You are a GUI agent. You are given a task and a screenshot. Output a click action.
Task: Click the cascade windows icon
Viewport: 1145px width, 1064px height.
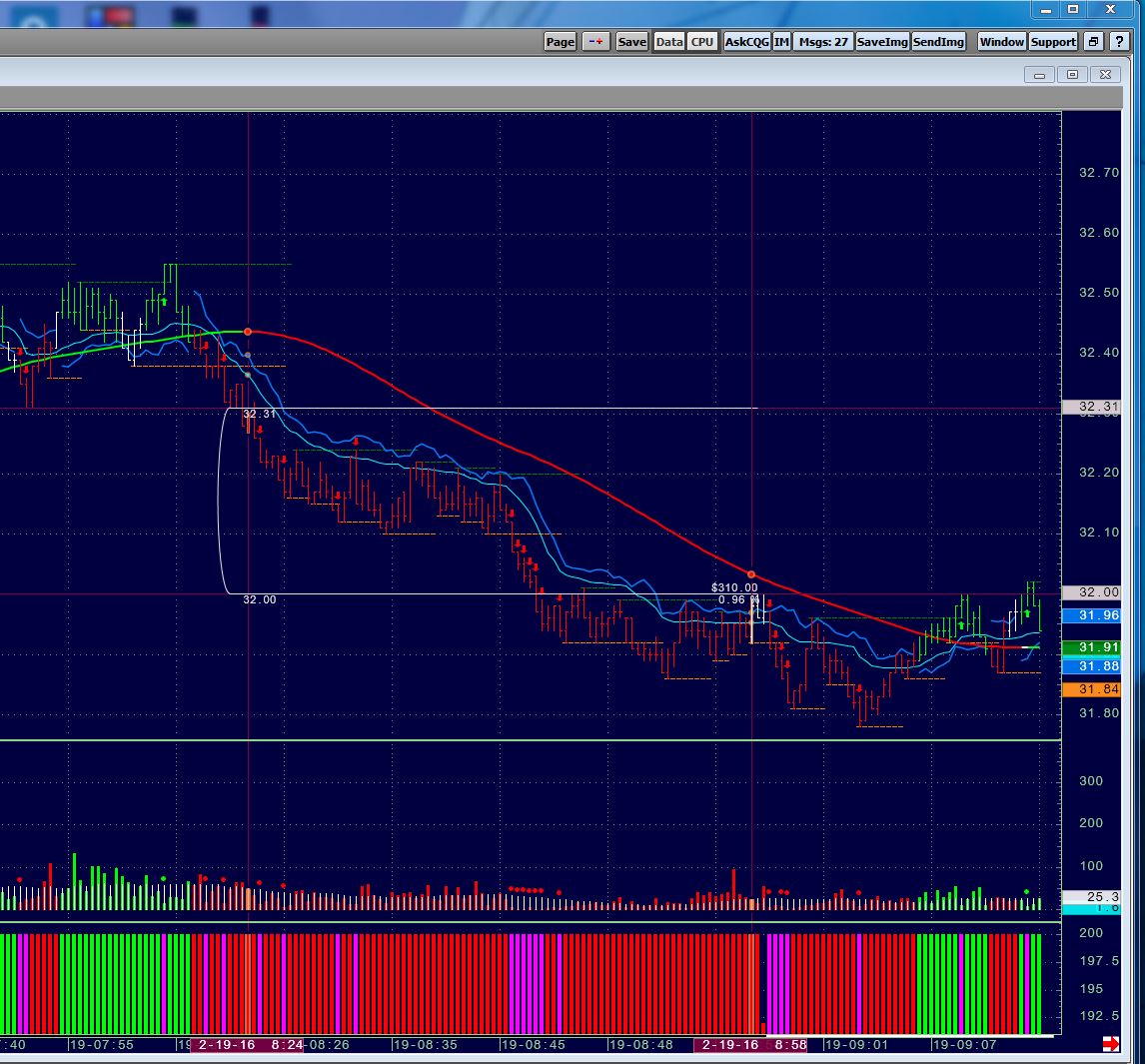click(x=1093, y=42)
